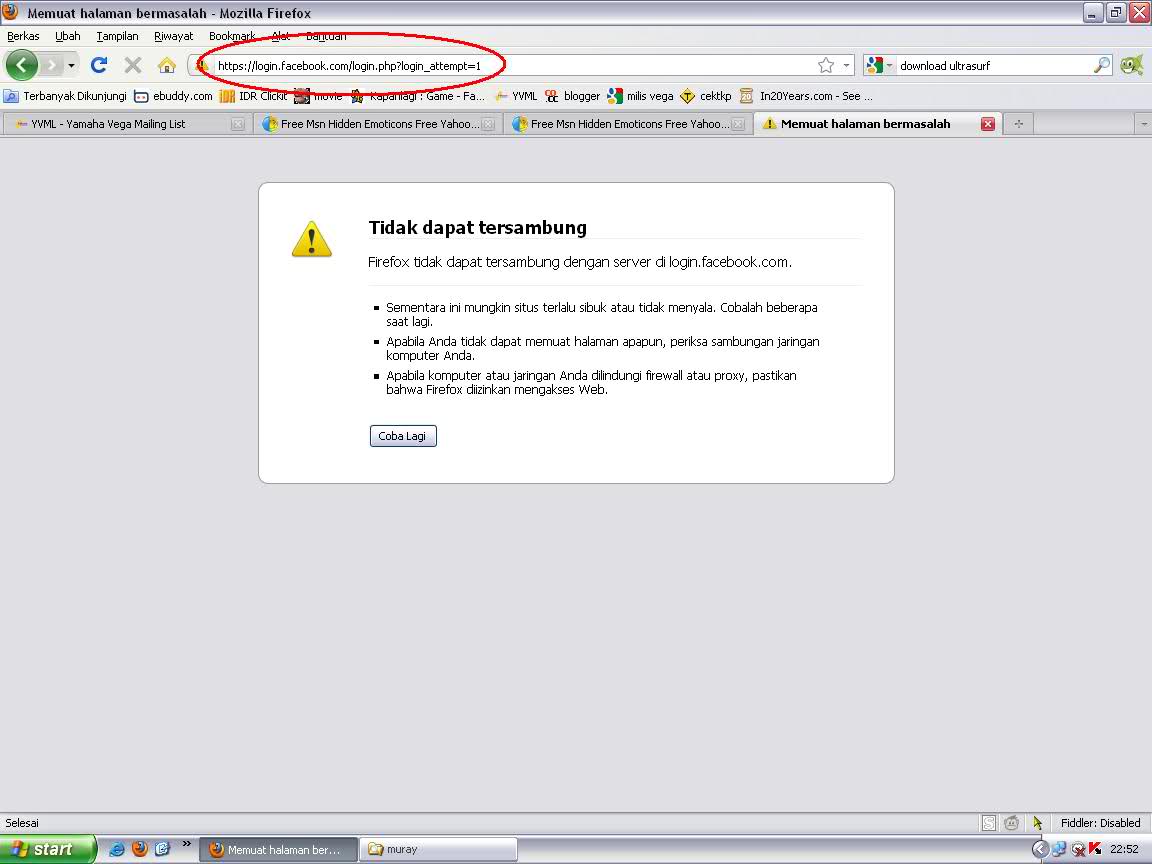Open the back/forward history dropdown arrow
This screenshot has width=1152, height=864.
(x=71, y=65)
